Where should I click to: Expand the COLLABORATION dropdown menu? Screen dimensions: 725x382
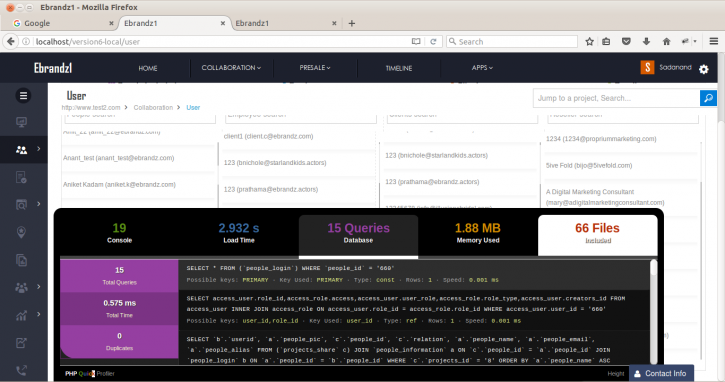click(231, 68)
